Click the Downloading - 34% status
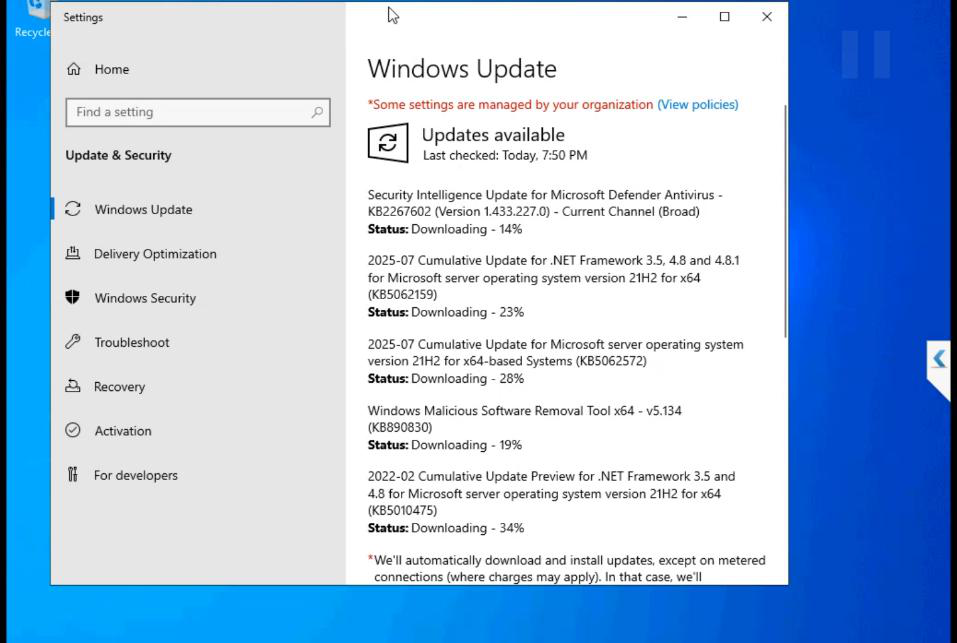 point(468,528)
